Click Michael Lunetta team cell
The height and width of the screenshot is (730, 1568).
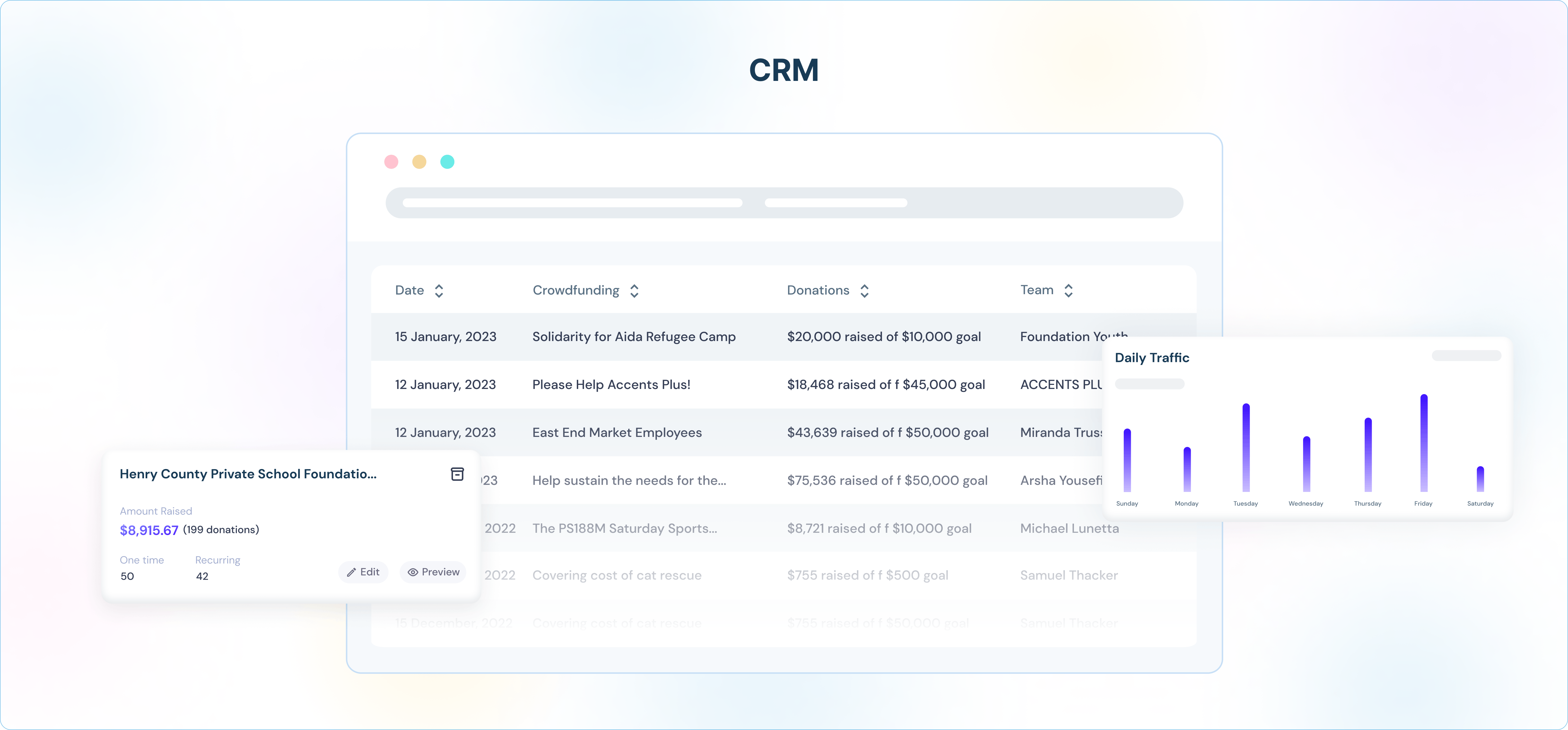coord(1070,528)
